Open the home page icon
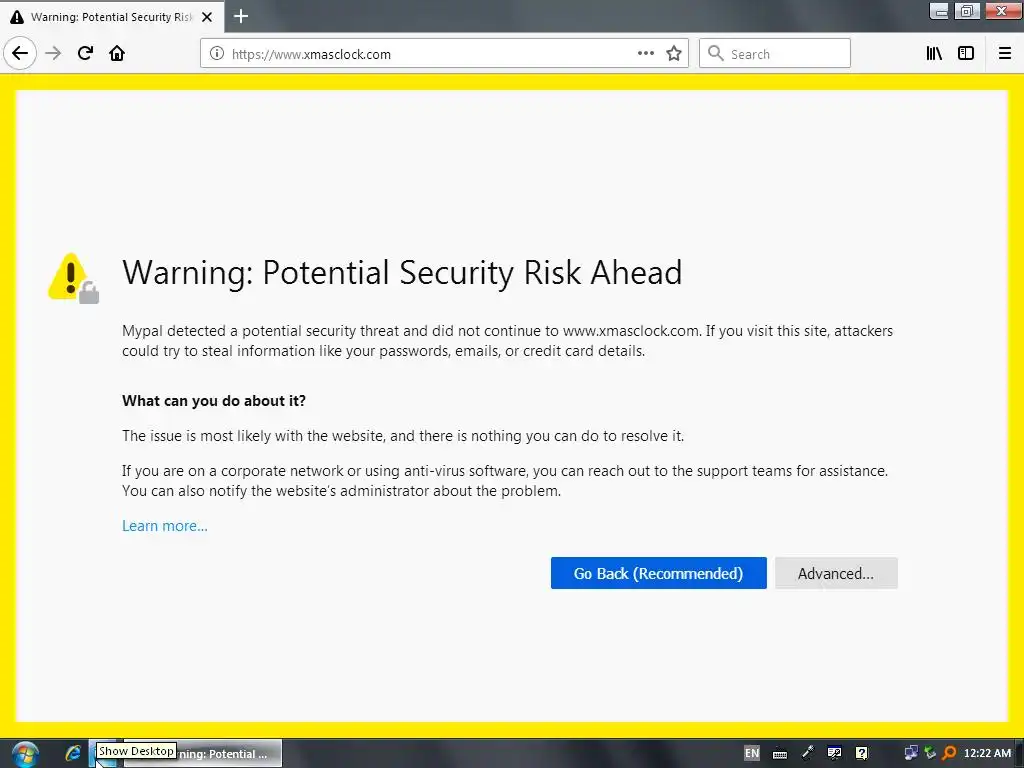This screenshot has height=768, width=1024. (117, 54)
